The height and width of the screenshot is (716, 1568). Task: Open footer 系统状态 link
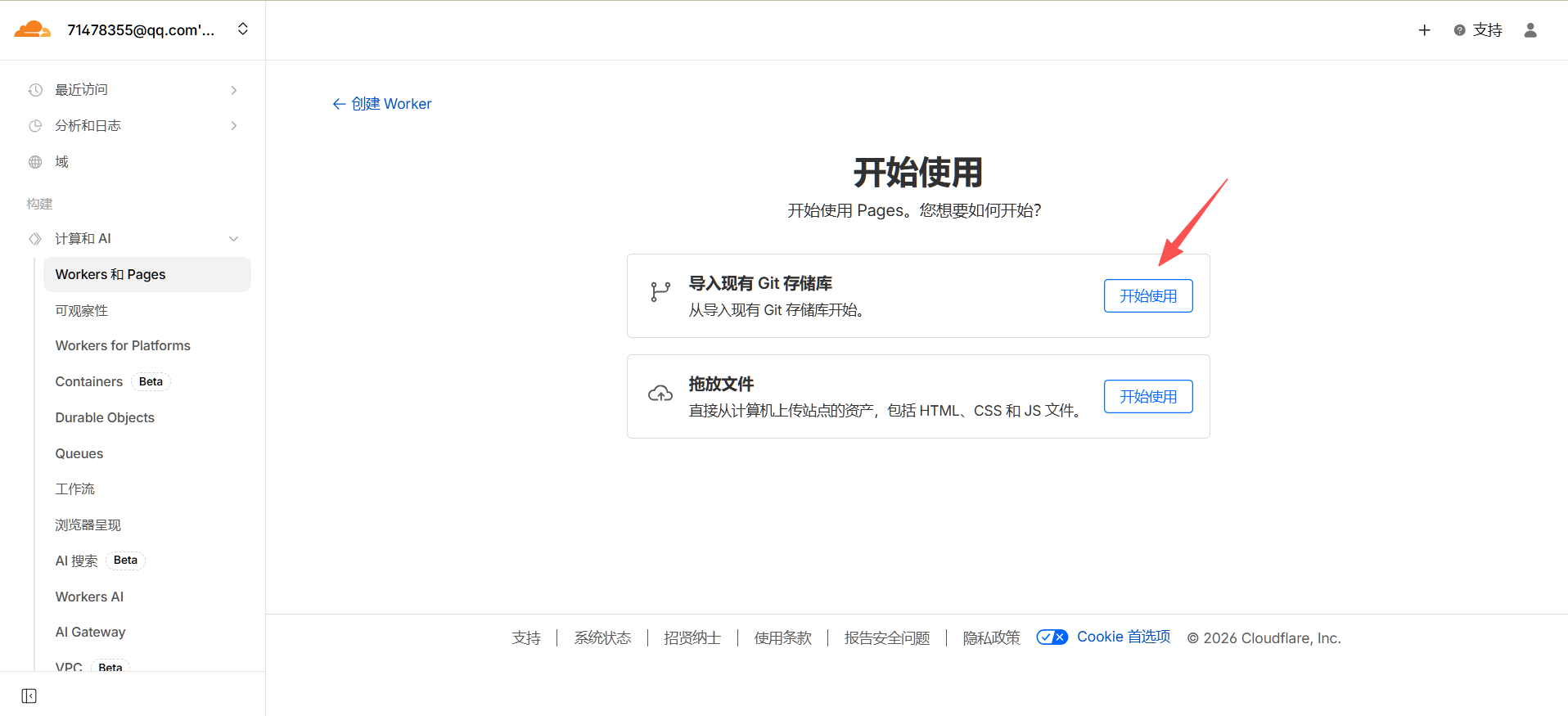point(602,638)
